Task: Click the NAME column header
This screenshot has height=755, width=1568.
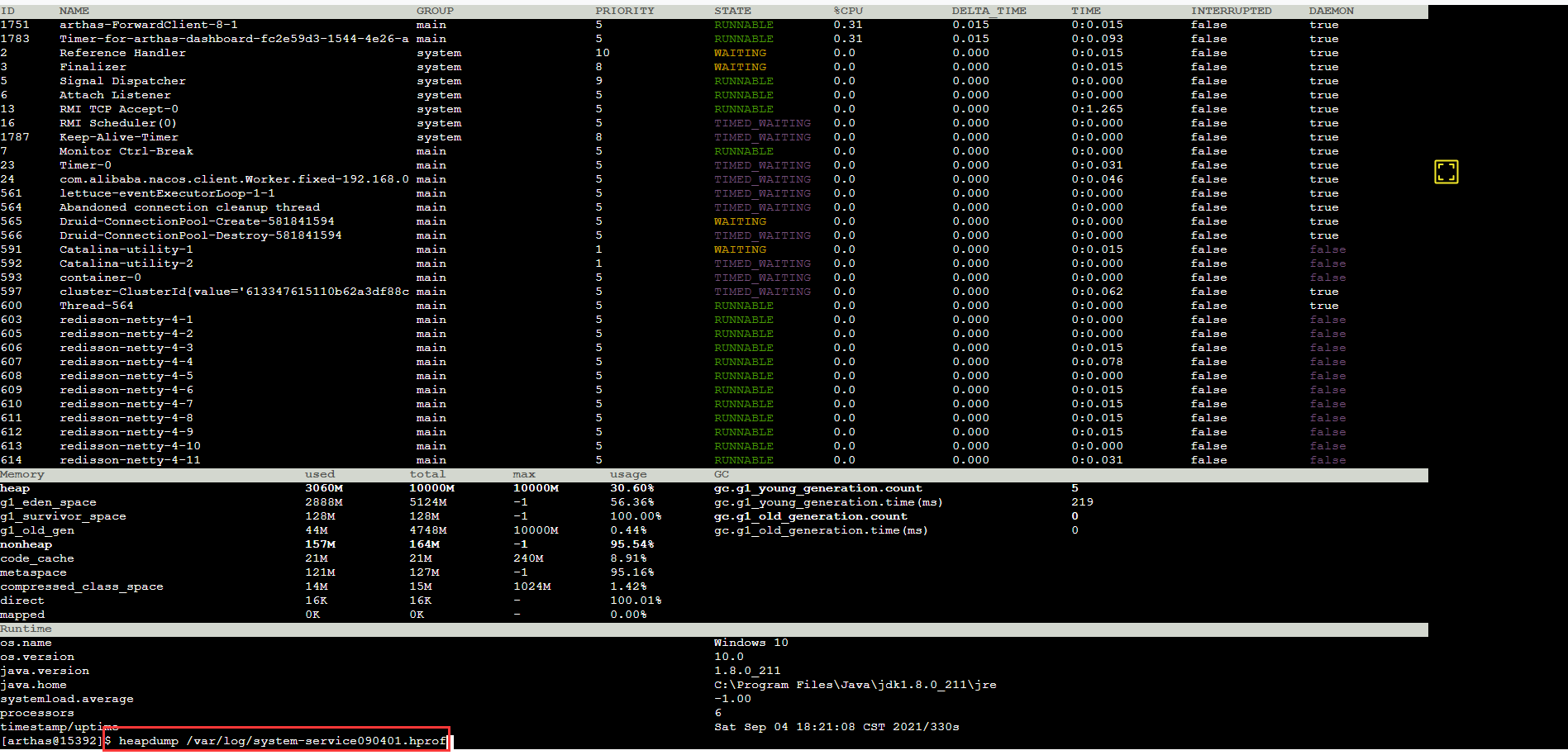Action: (74, 11)
